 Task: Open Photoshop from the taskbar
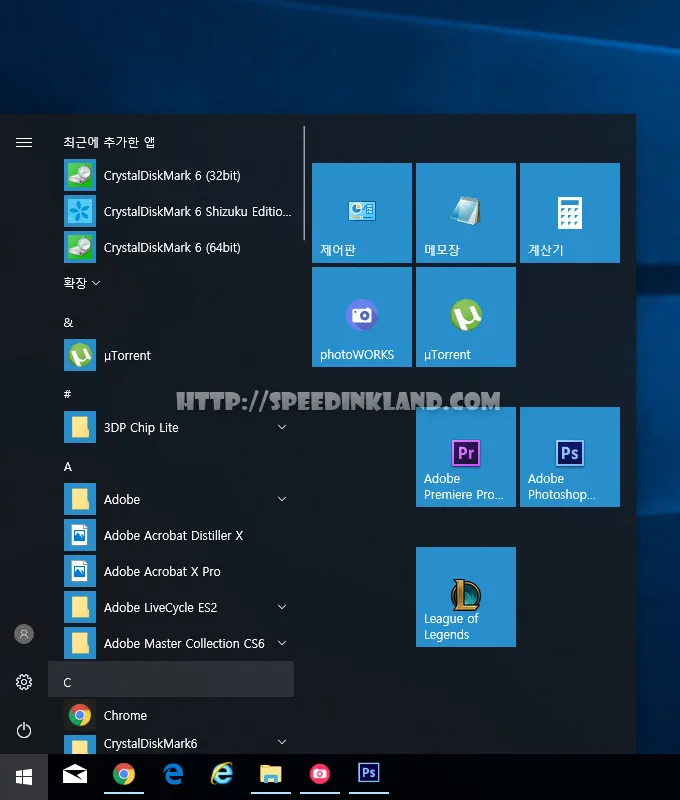coord(369,773)
